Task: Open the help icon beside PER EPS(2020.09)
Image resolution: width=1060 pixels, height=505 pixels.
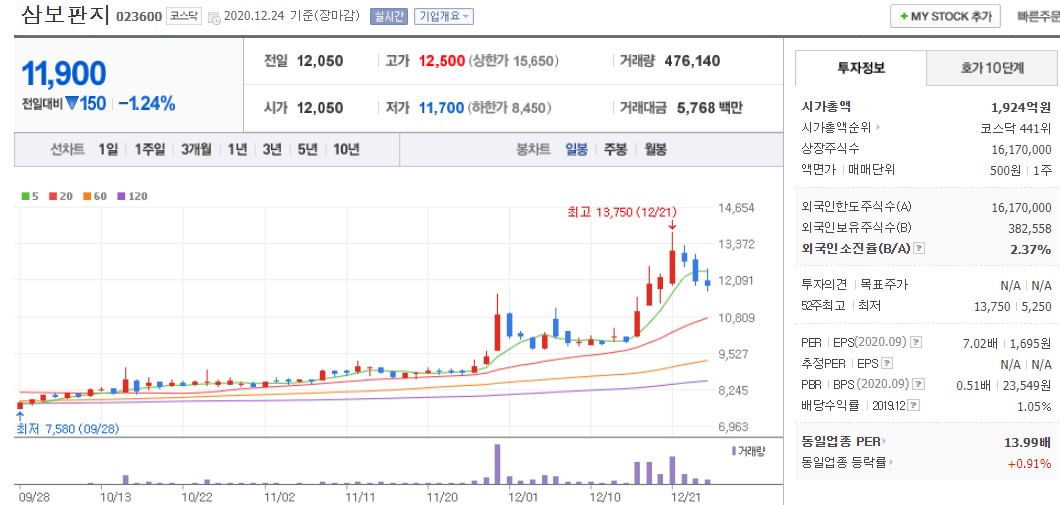Action: 916,343
